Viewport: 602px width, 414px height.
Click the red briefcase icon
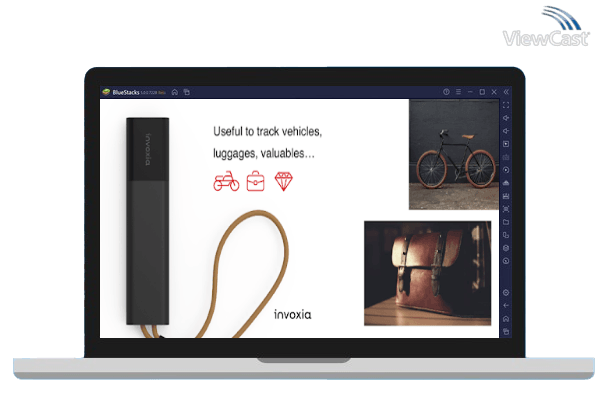(x=255, y=181)
